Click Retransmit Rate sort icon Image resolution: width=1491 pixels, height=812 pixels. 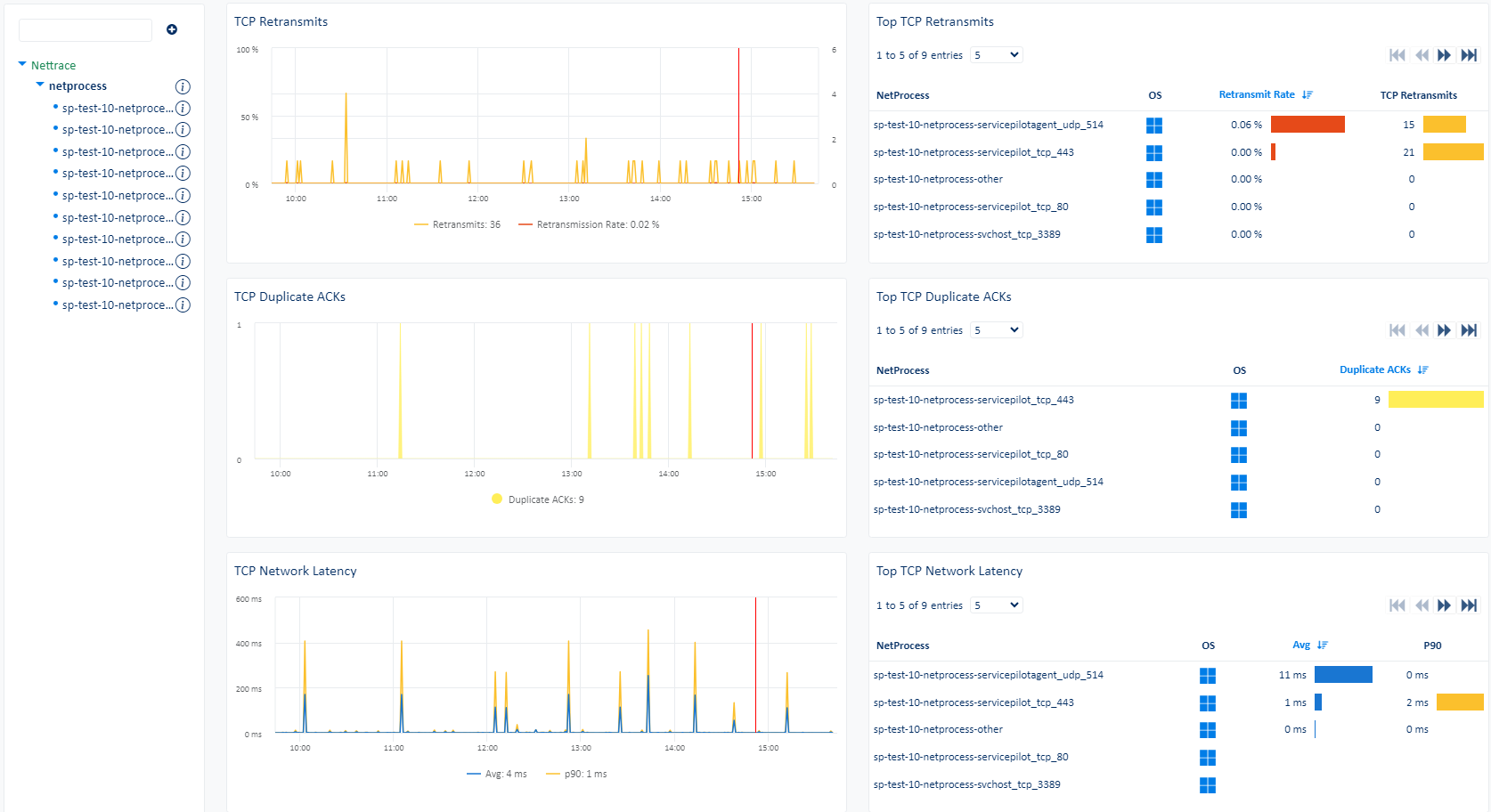point(1308,94)
